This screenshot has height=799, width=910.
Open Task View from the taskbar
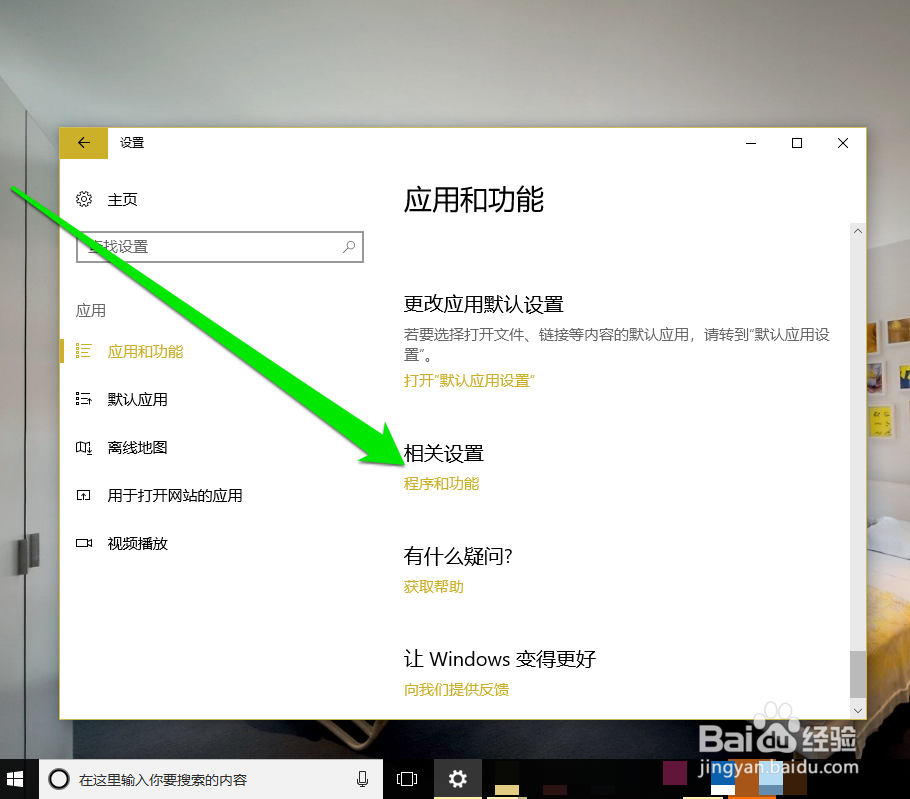point(406,778)
